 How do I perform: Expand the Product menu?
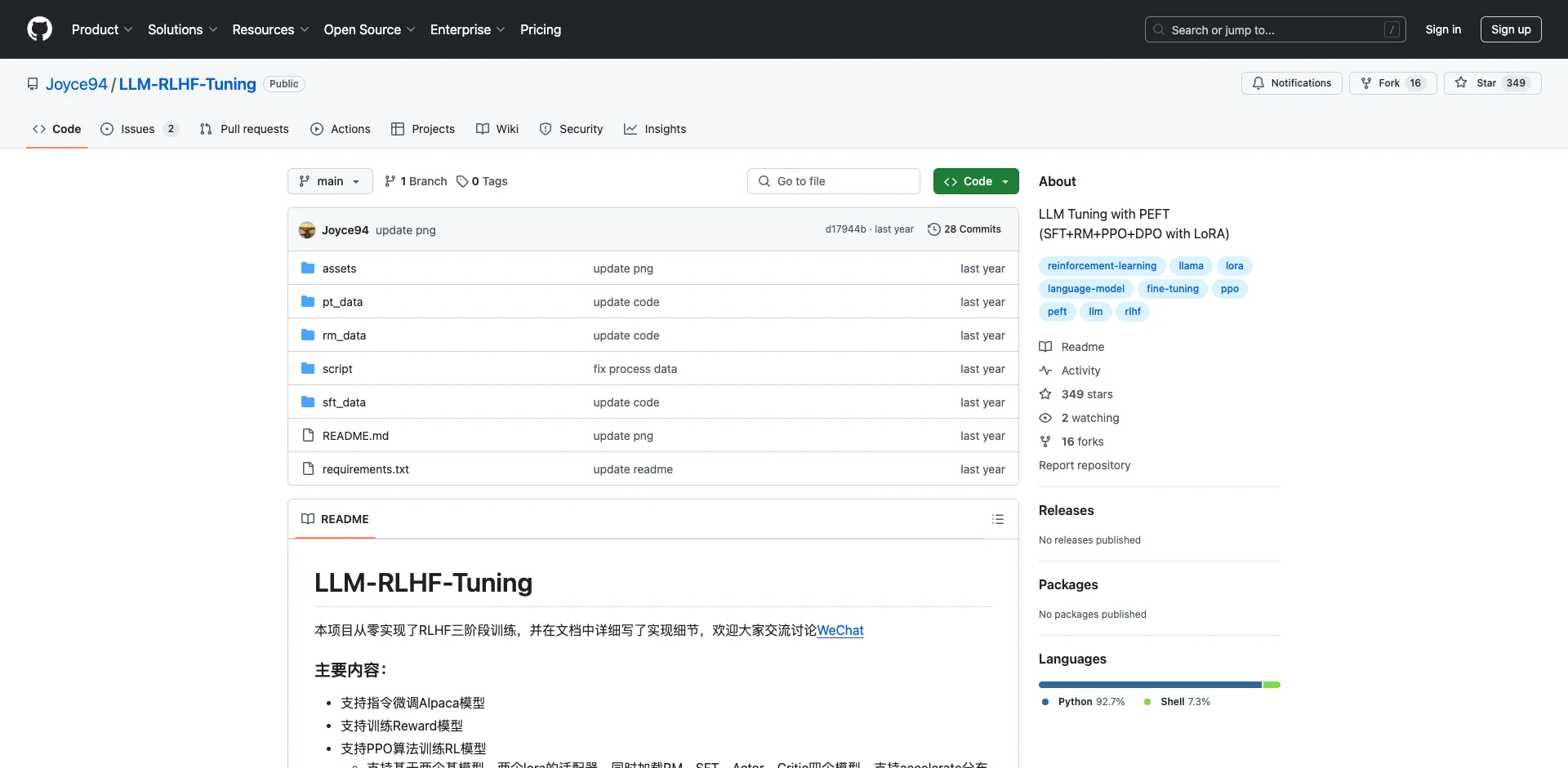(102, 29)
